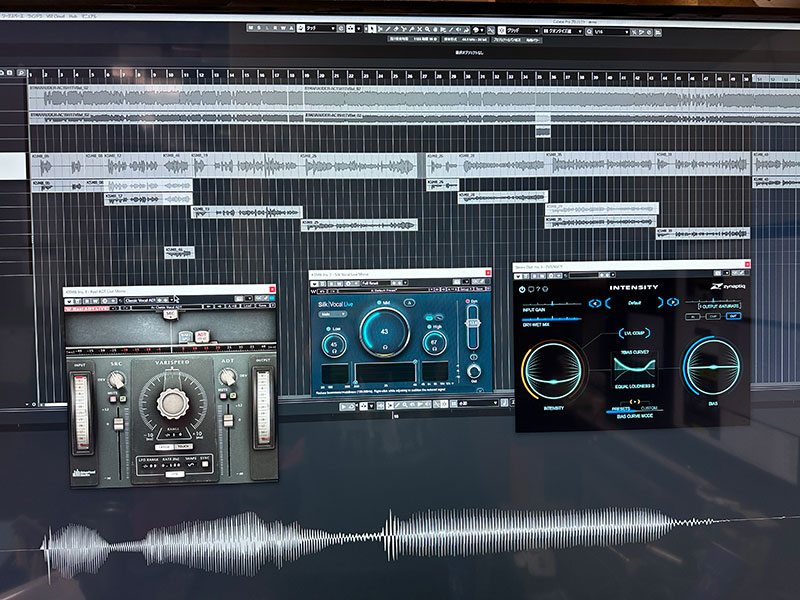Open the question mark help in Intensity
Image resolution: width=800 pixels, height=600 pixels.
538,289
